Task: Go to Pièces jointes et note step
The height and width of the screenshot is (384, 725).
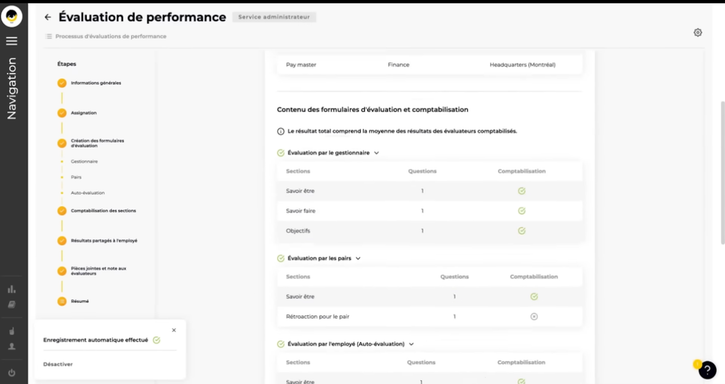Action: pyautogui.click(x=98, y=271)
